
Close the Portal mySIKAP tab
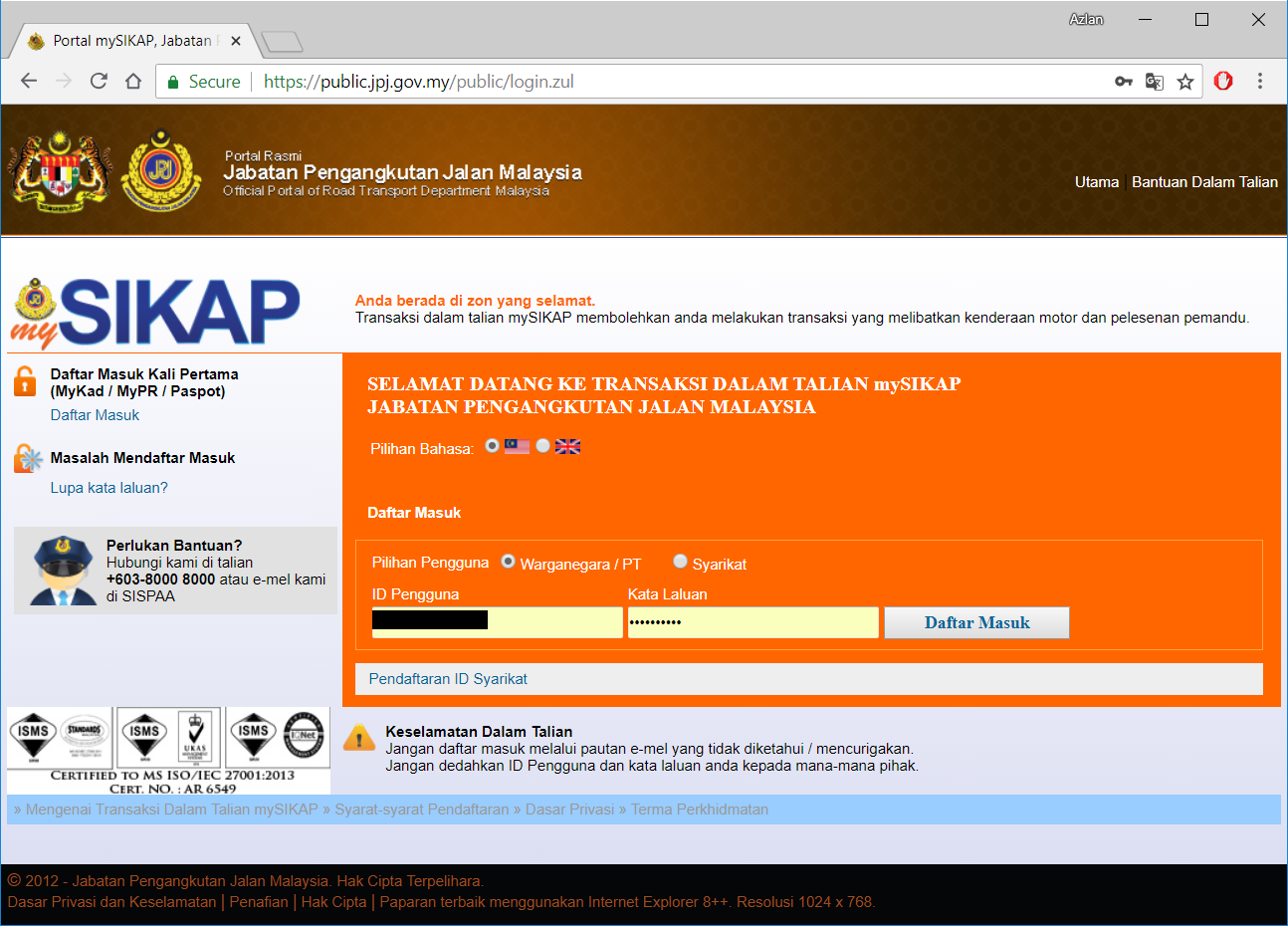[236, 41]
